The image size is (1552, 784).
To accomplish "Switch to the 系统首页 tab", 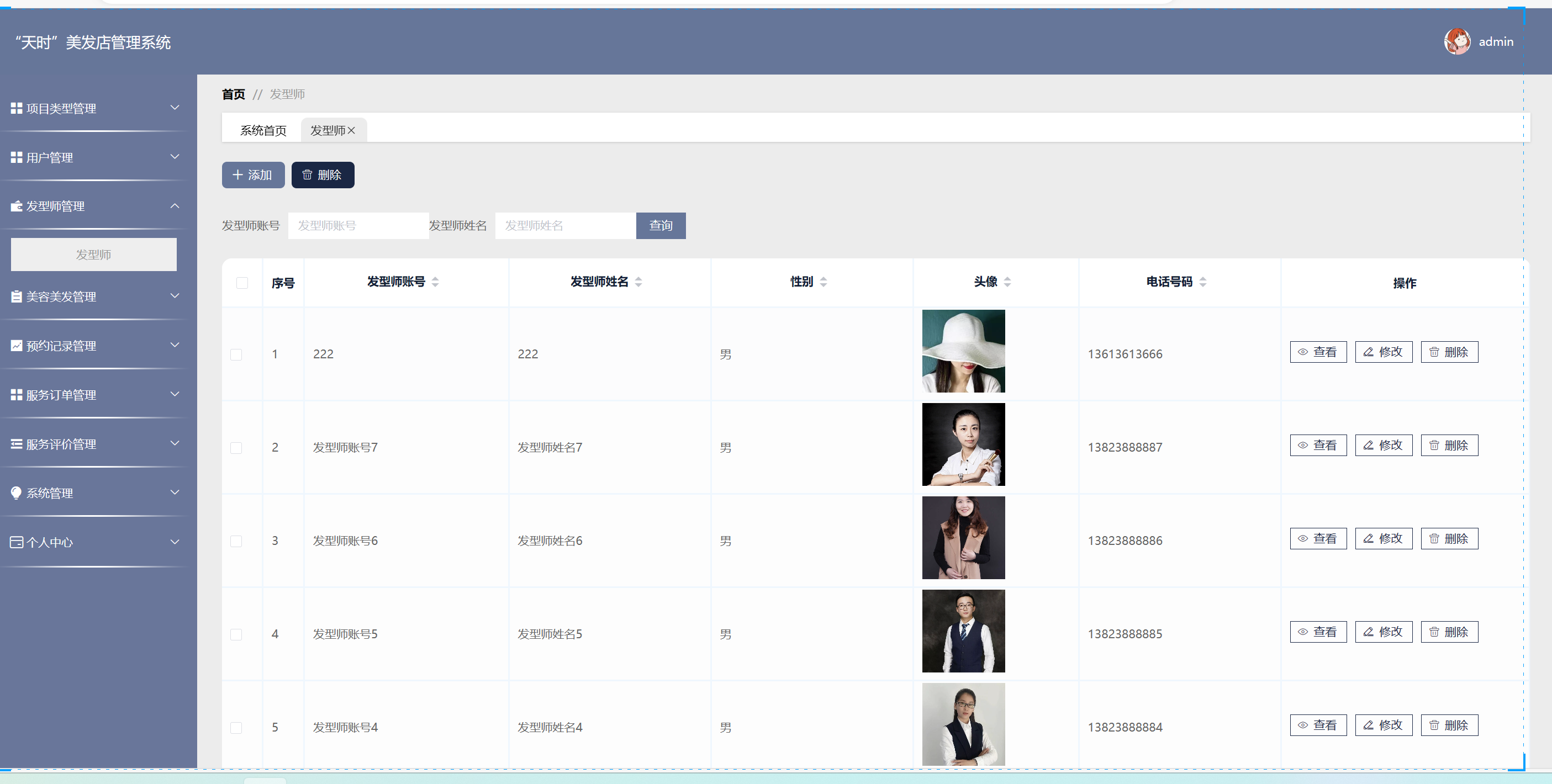I will tap(263, 131).
